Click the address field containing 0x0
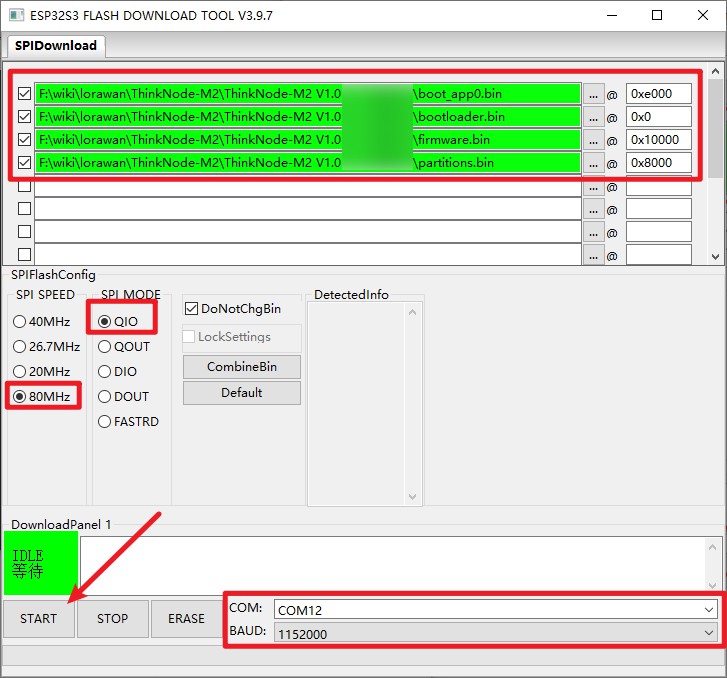The image size is (727, 678). 659,117
